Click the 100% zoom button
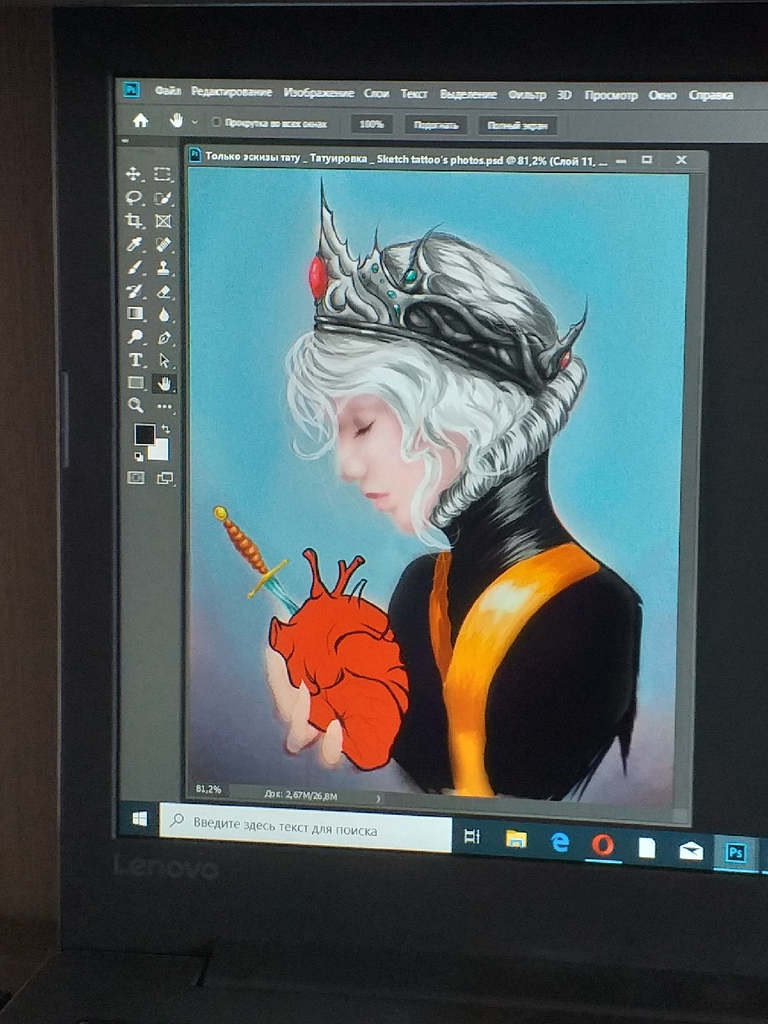 tap(372, 124)
